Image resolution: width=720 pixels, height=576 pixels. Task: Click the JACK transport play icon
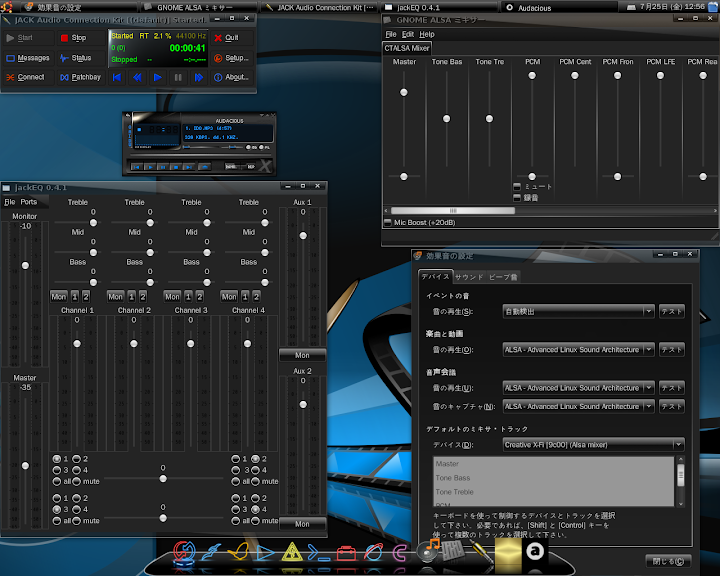pyautogui.click(x=158, y=77)
